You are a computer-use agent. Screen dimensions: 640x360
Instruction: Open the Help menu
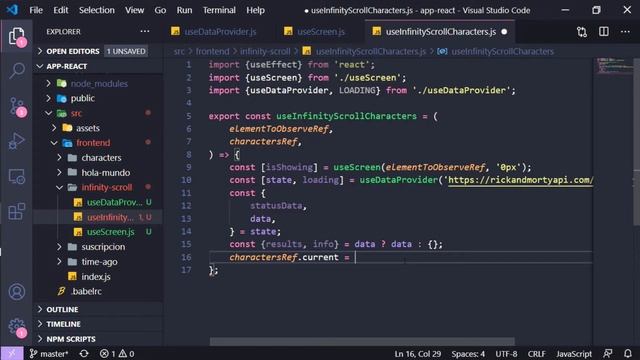(x=256, y=10)
